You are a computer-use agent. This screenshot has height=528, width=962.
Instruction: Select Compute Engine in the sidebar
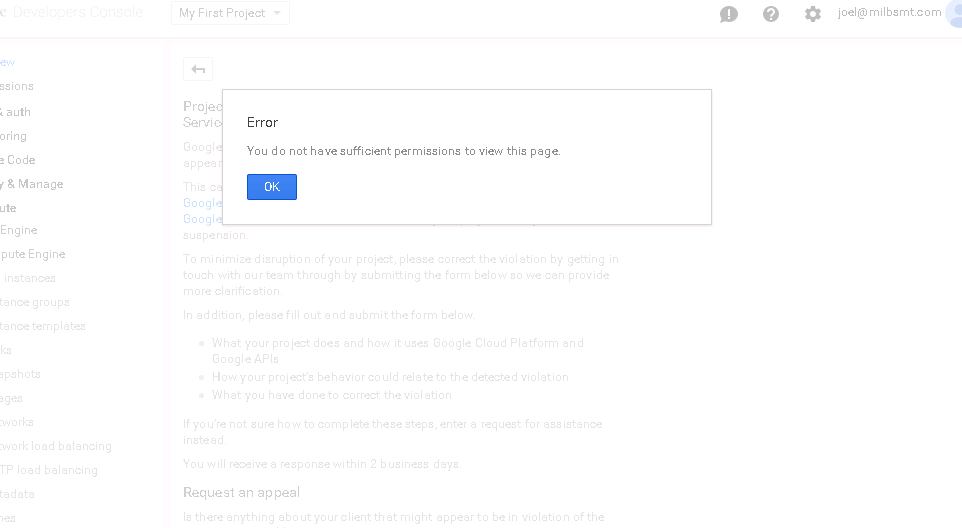[33, 254]
